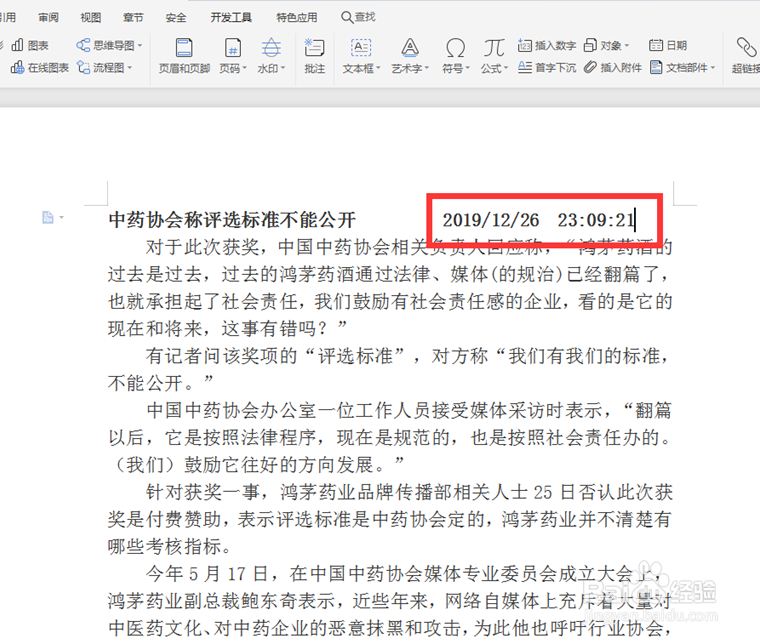
Task: Click the 水印 watermark icon
Action: [271, 48]
